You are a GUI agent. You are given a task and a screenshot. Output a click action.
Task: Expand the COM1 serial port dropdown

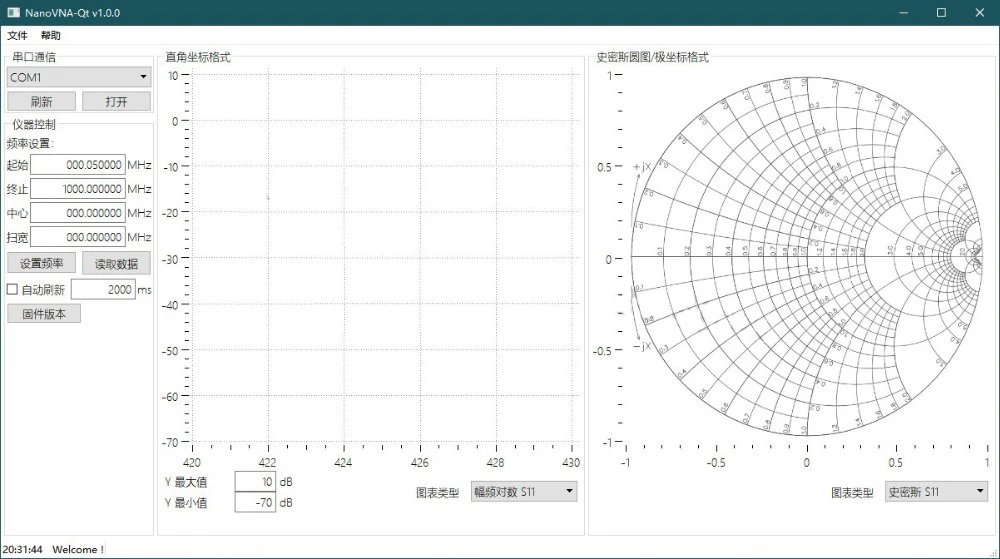coord(79,77)
